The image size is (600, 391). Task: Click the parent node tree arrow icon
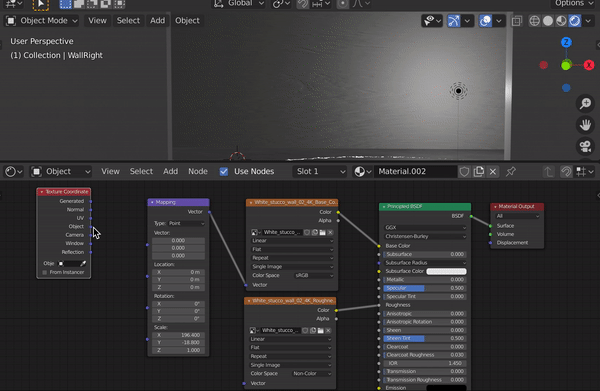[548, 171]
